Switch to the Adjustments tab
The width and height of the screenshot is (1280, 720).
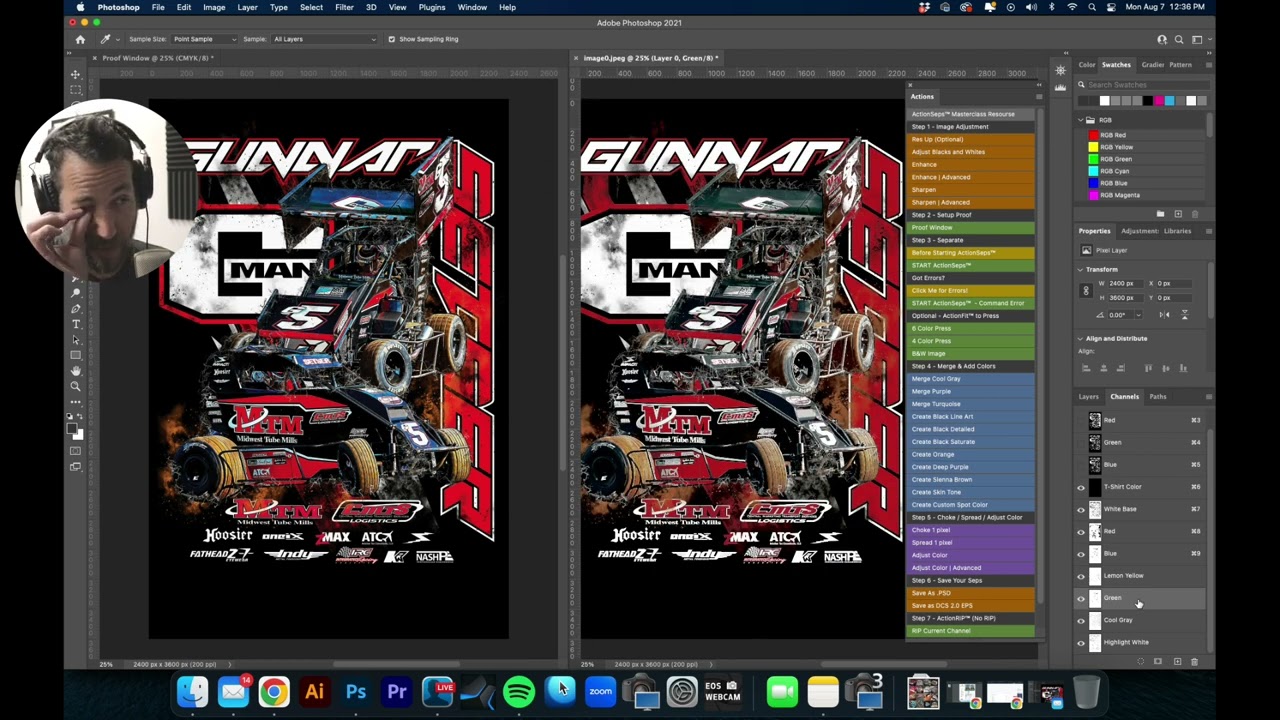(x=1141, y=231)
